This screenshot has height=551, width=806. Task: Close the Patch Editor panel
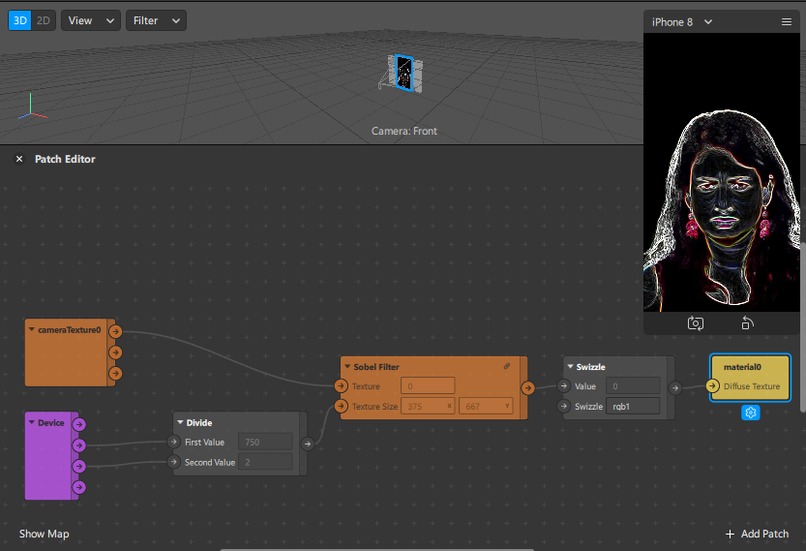pyautogui.click(x=19, y=159)
